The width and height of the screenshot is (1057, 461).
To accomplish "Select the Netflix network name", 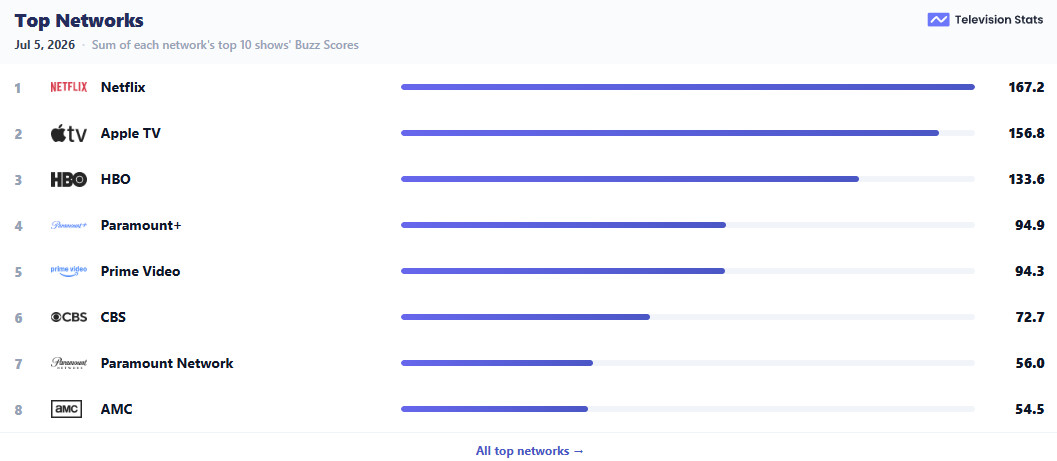I will [x=123, y=87].
